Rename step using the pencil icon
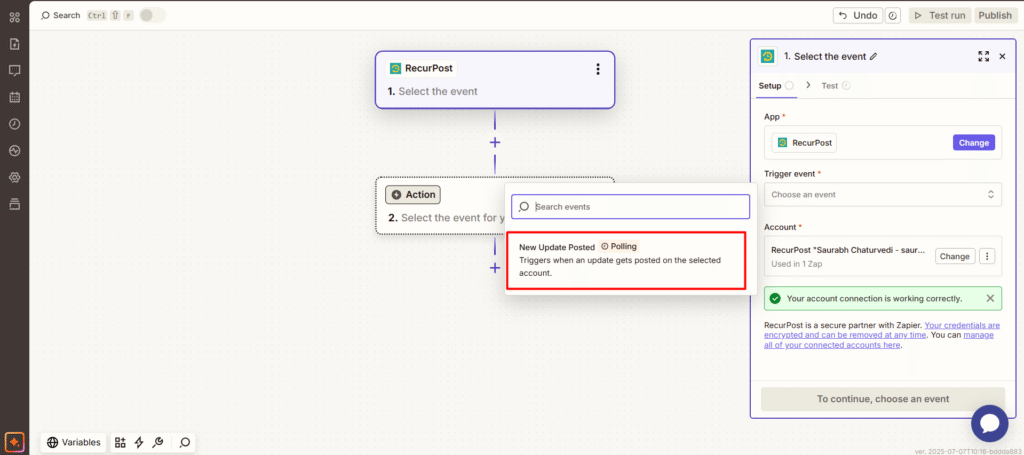Screen dimensions: 1024x455 tap(874, 57)
